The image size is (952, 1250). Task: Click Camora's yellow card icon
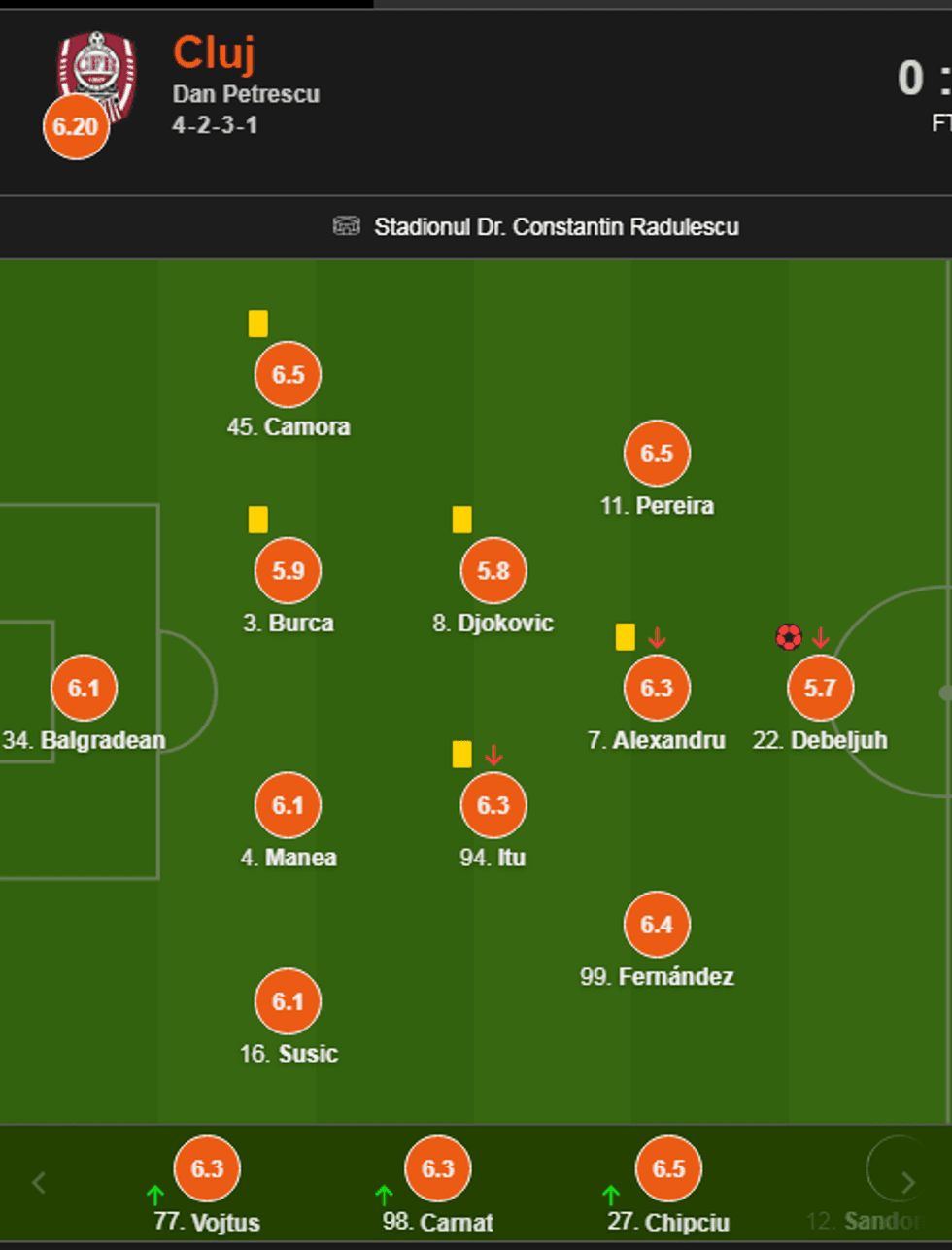257,323
